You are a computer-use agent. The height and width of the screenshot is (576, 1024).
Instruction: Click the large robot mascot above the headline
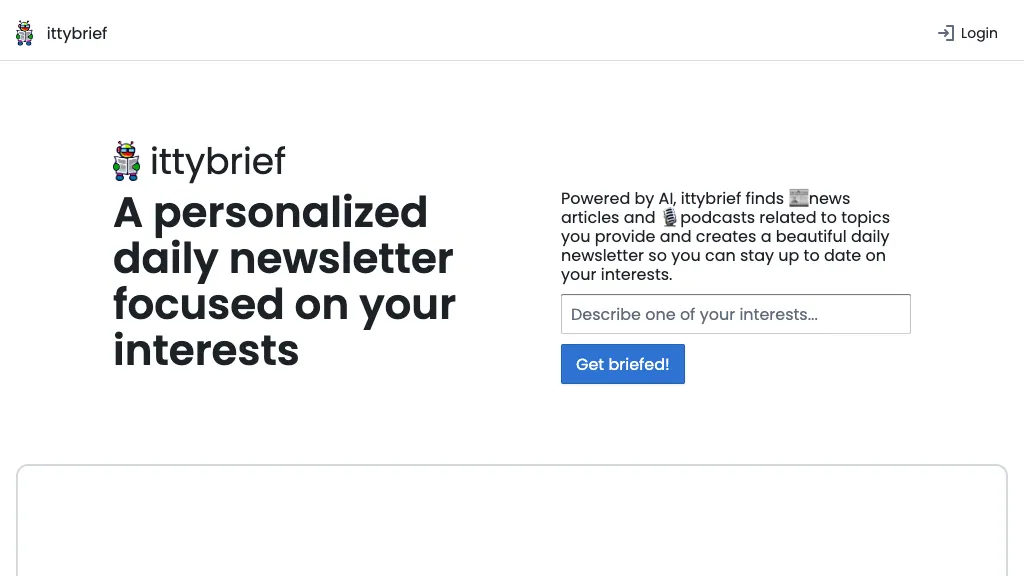coord(126,160)
